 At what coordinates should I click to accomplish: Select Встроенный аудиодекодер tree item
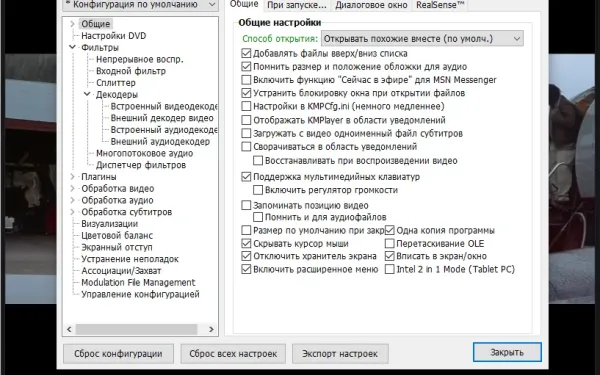164,130
